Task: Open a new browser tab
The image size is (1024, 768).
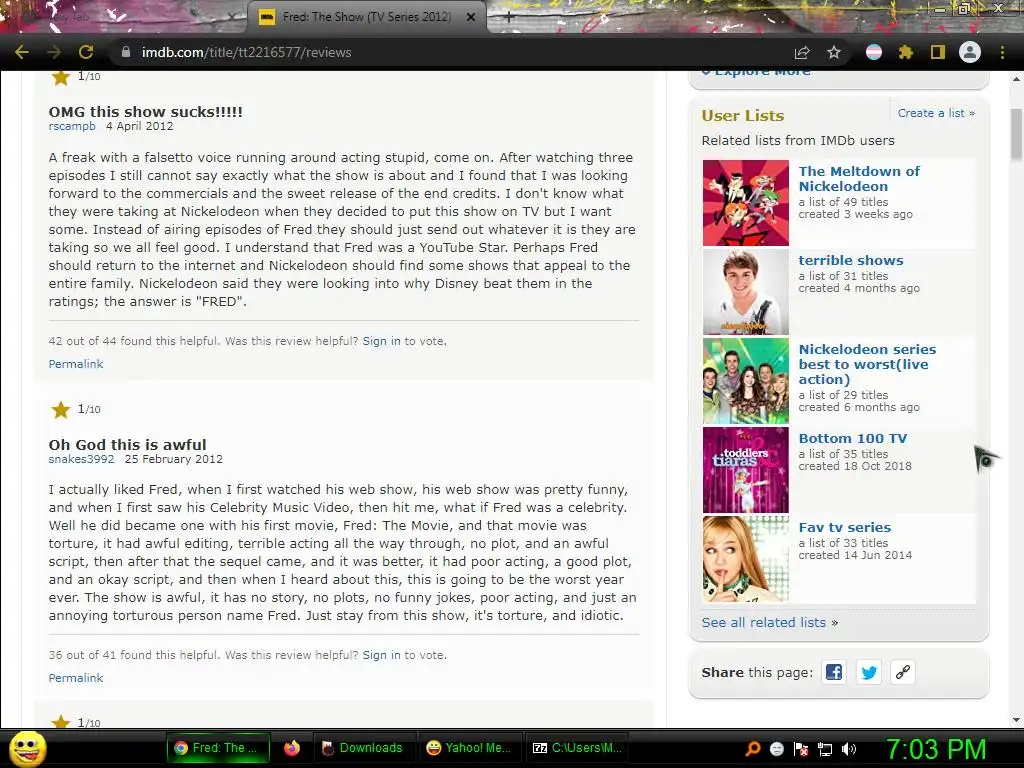Action: tap(509, 18)
